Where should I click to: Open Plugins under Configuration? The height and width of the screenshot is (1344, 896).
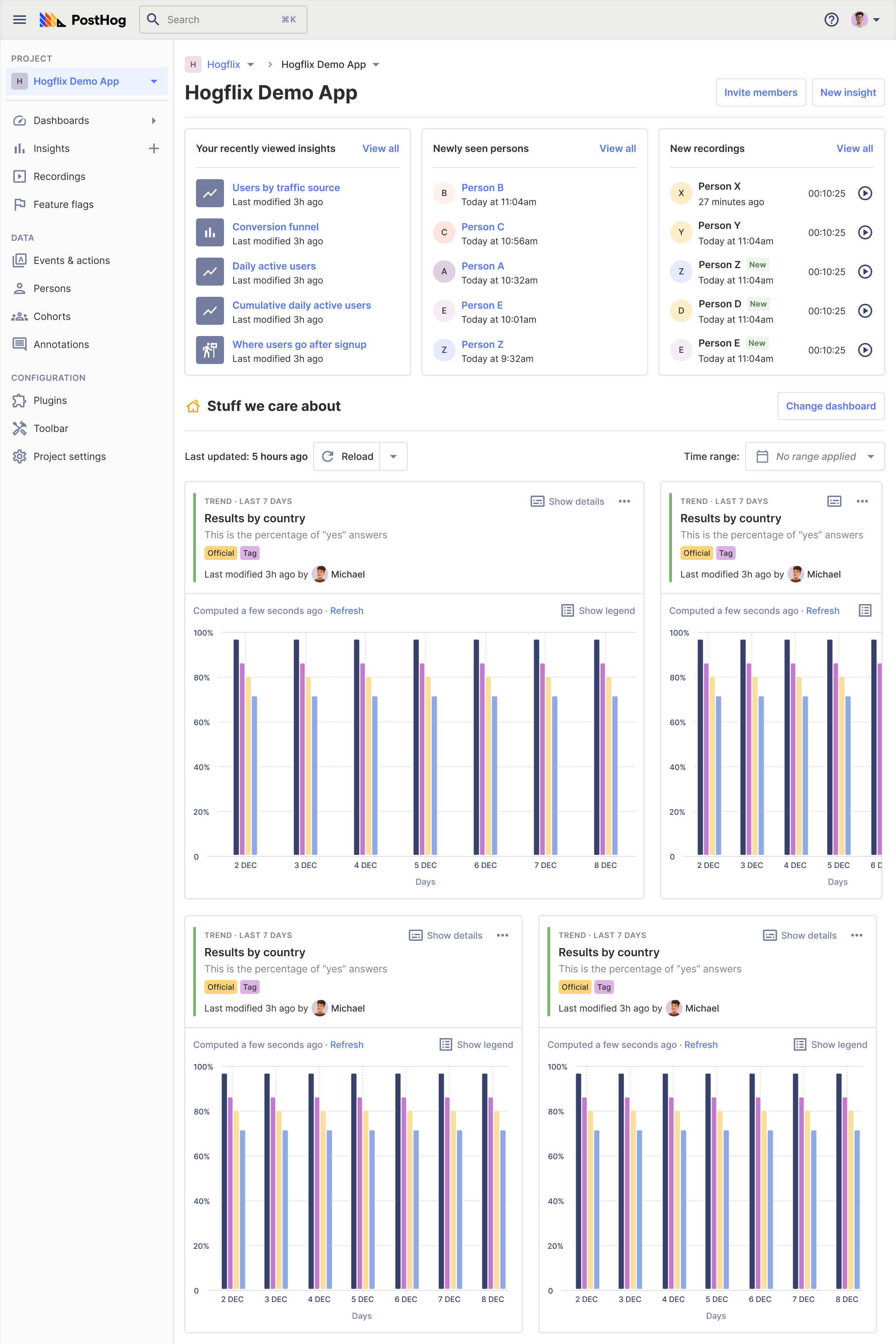[50, 400]
